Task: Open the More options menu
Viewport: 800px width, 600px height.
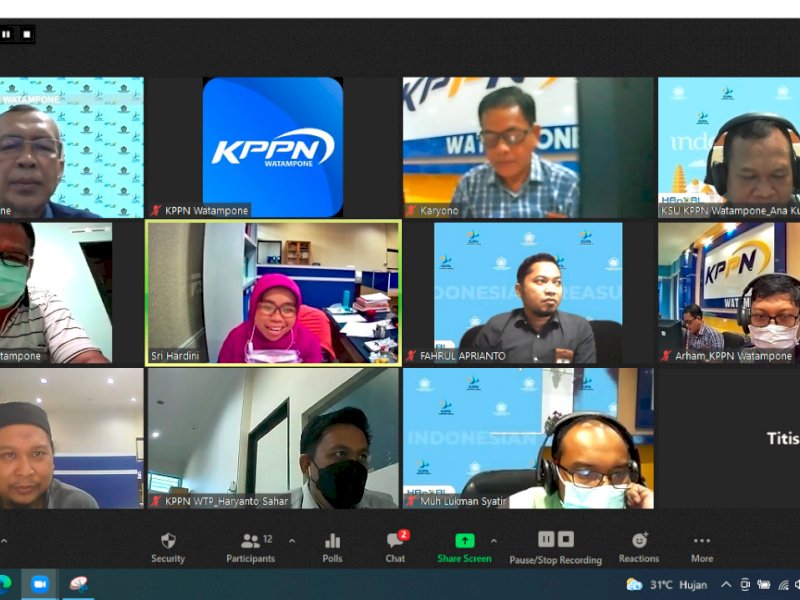Action: tap(702, 548)
